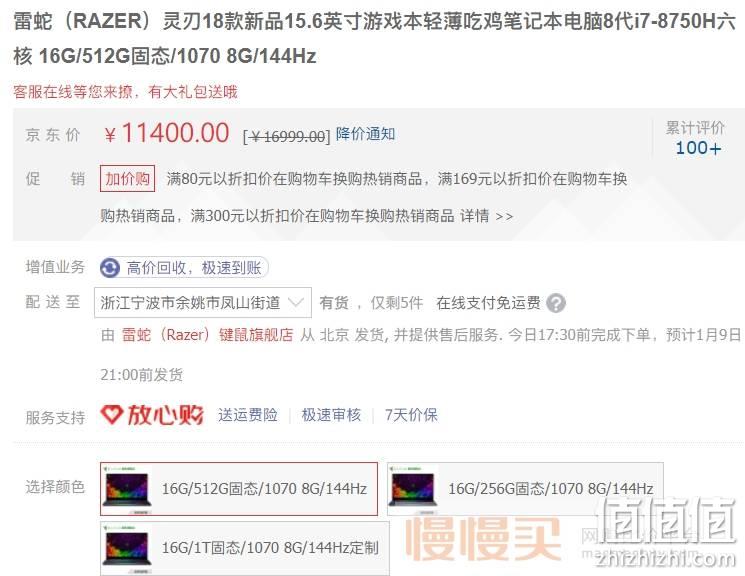Select the 16G/256G固态/1070 8G/144Hz configuration

click(525, 489)
